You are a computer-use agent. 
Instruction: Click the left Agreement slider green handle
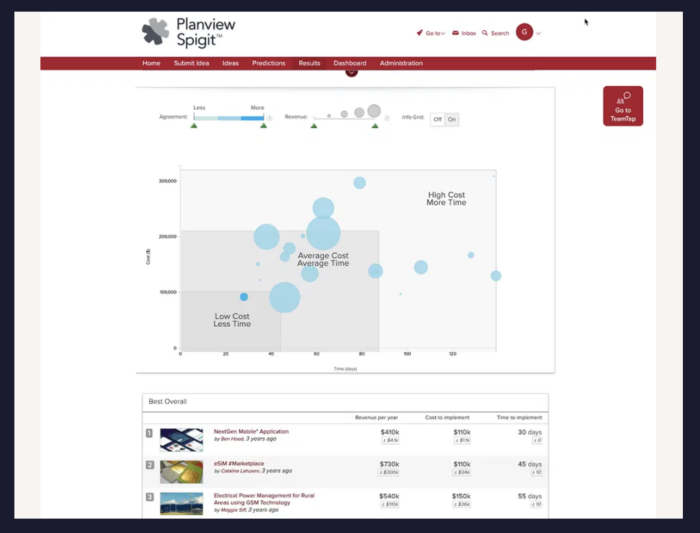[x=194, y=126]
